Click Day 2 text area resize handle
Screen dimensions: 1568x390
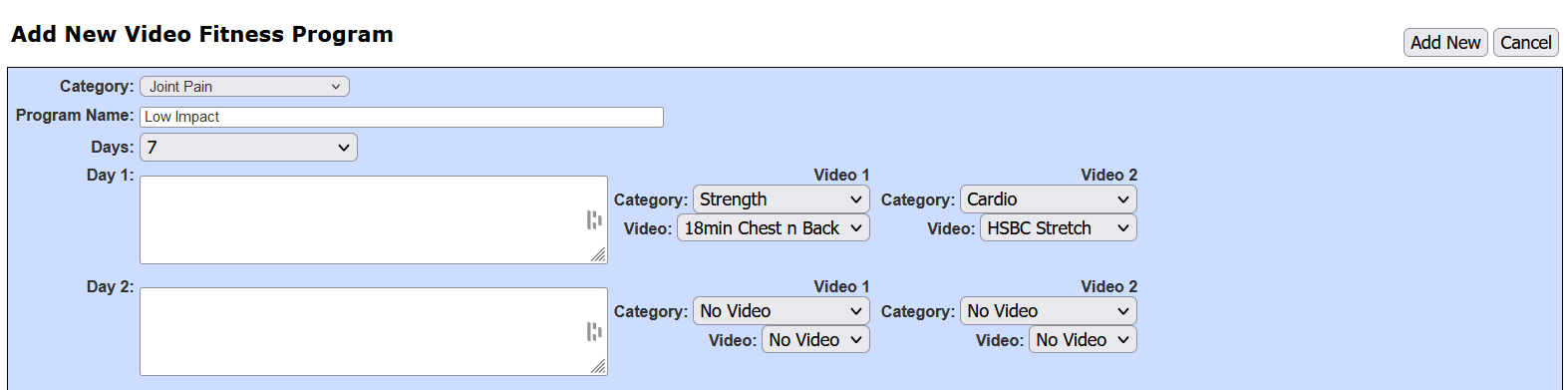(598, 367)
